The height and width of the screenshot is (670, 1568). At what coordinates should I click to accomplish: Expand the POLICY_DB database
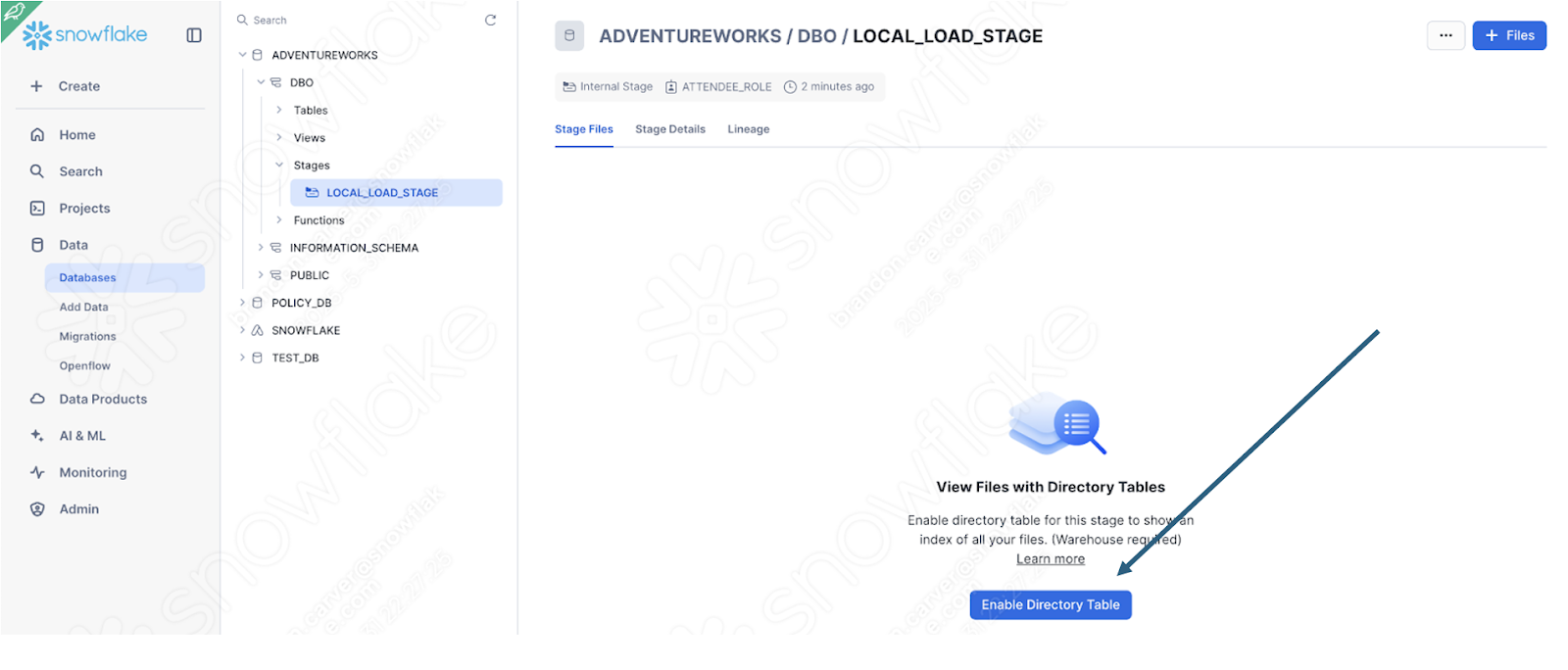click(x=242, y=303)
